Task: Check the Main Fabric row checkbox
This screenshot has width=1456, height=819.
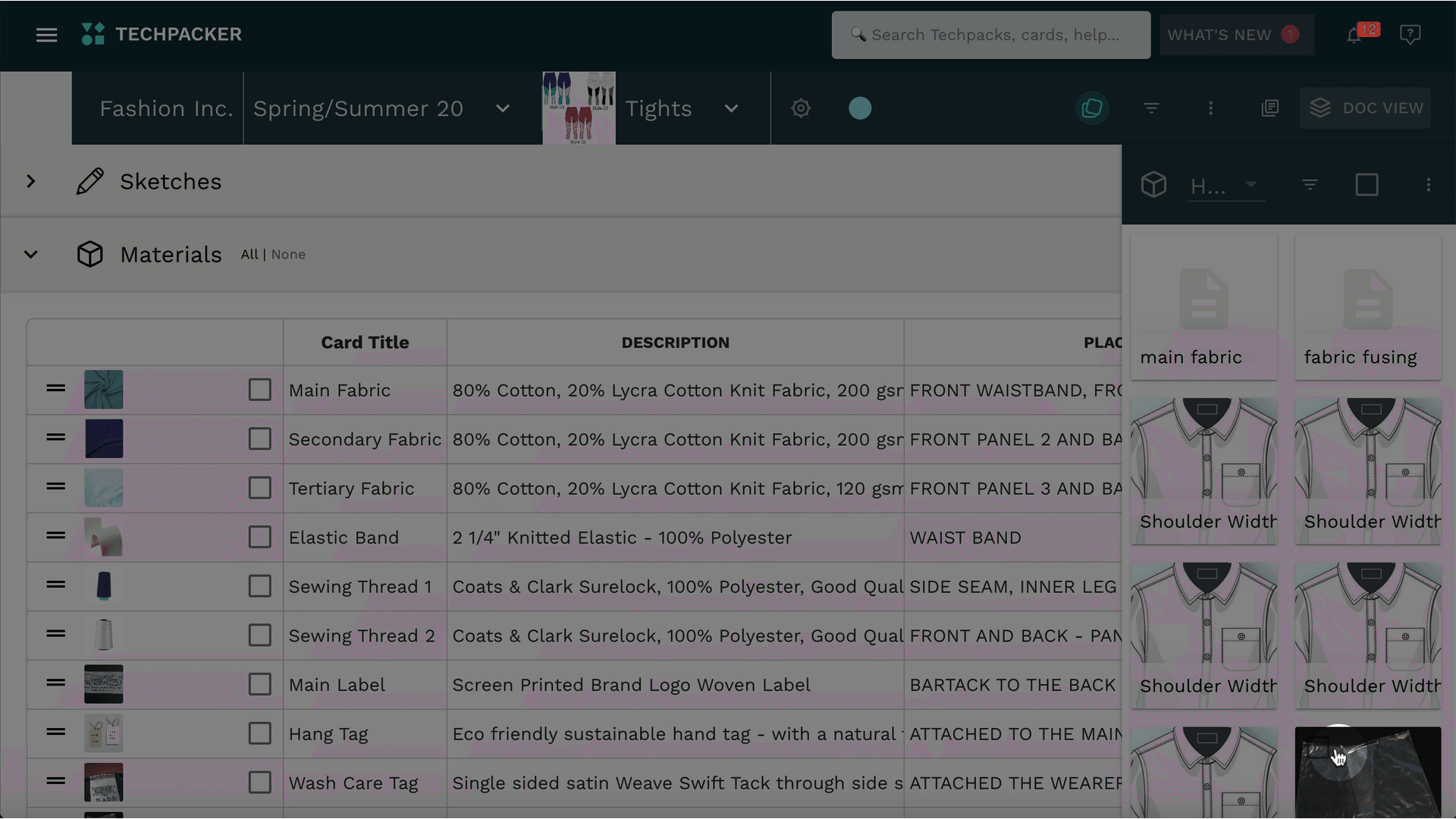Action: point(259,390)
